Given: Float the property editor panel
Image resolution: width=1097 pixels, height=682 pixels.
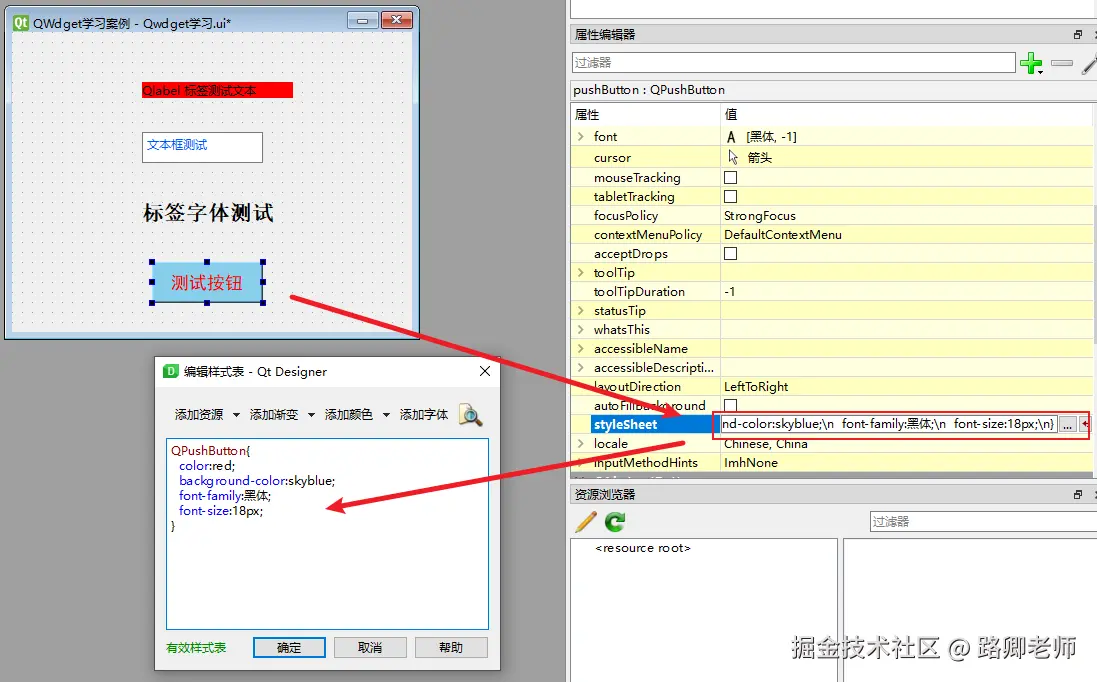Looking at the screenshot, I should pos(1077,34).
